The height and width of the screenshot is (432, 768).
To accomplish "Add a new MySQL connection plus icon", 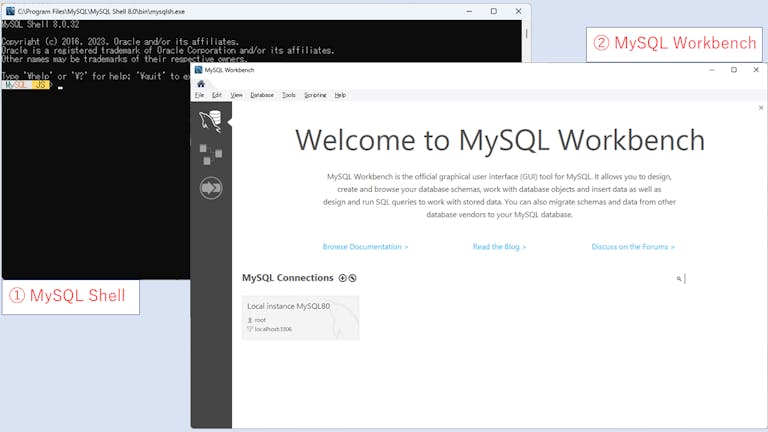I will pyautogui.click(x=342, y=278).
